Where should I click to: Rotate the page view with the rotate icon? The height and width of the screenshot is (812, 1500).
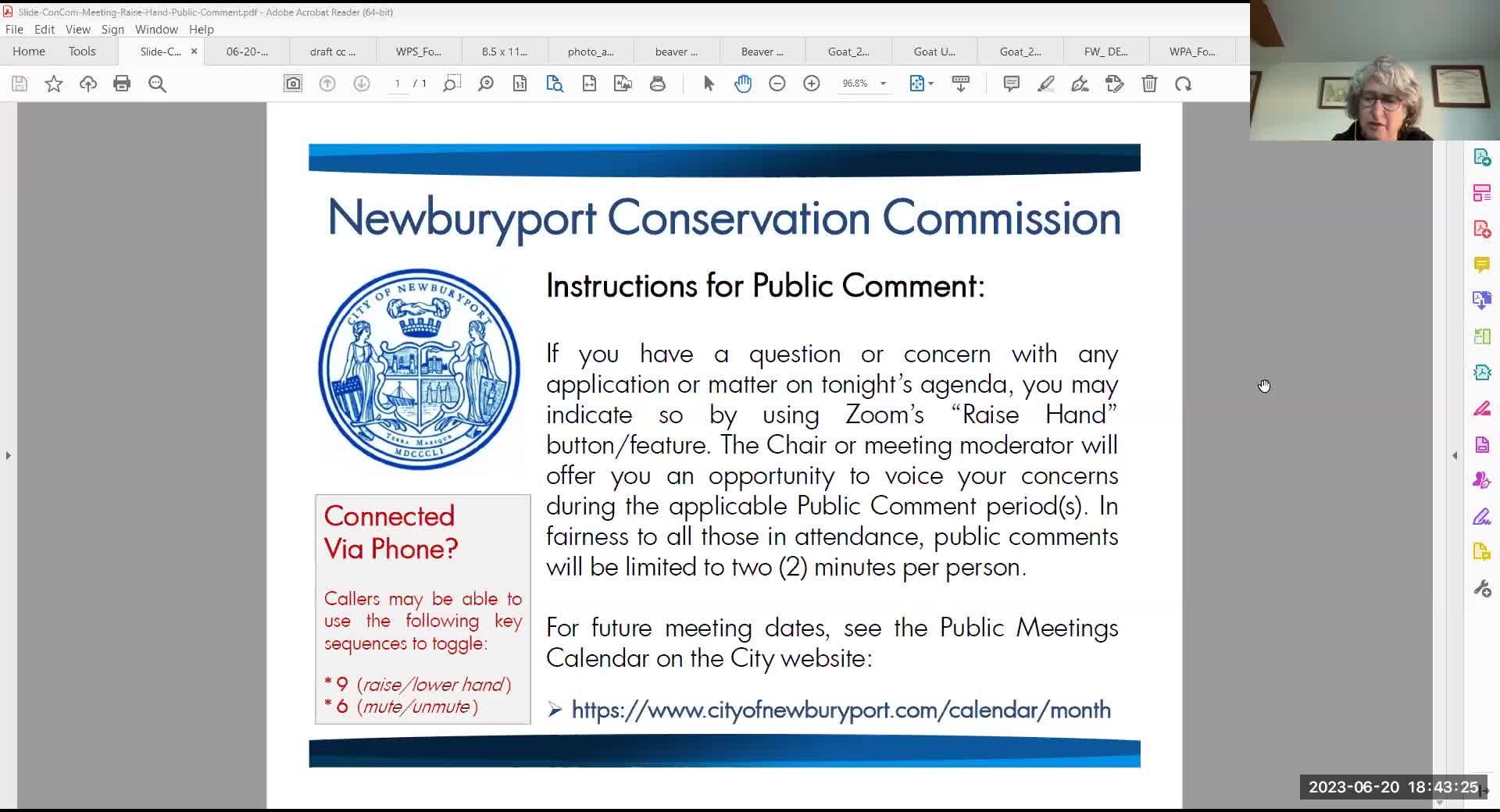1184,84
